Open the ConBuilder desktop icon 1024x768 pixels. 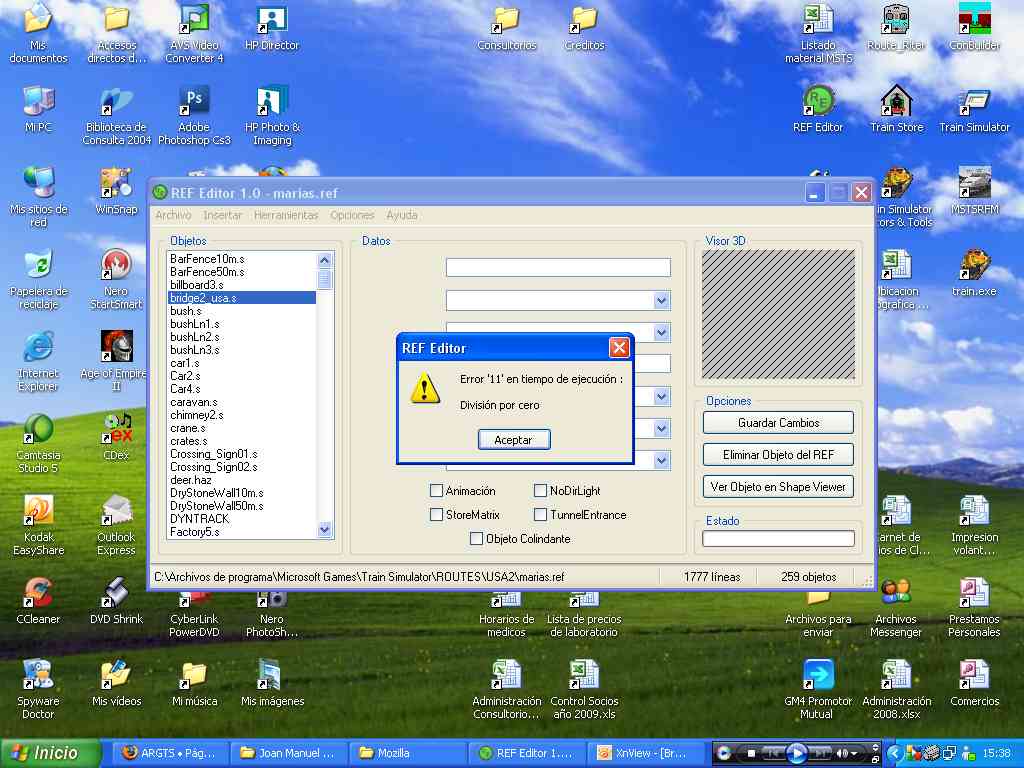(974, 20)
